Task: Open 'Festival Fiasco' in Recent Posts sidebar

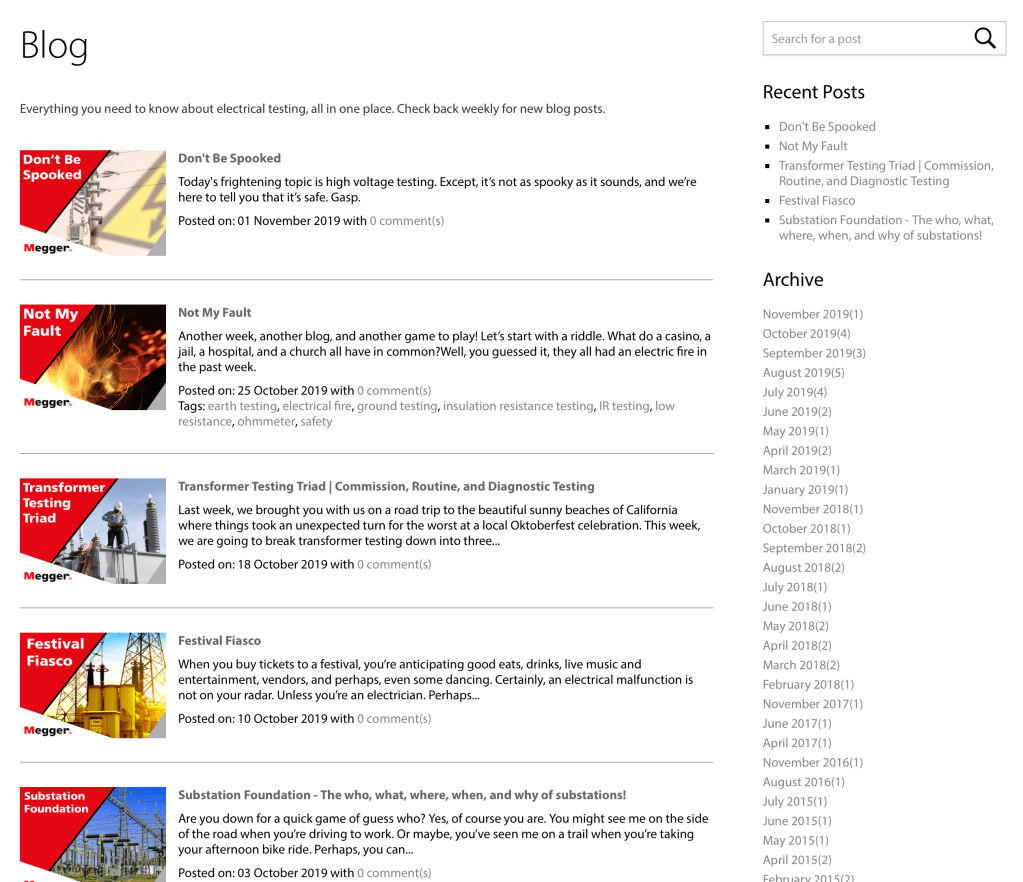Action: pyautogui.click(x=817, y=200)
